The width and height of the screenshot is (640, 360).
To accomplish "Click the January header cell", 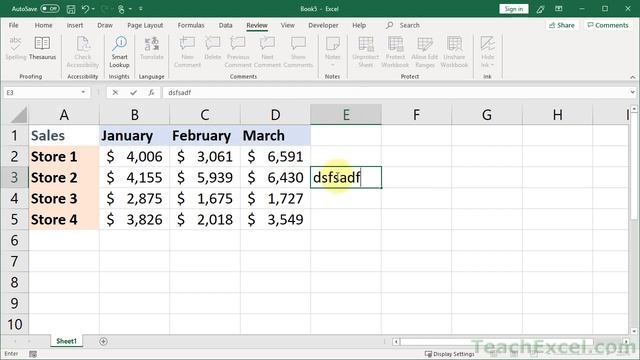I will click(135, 136).
